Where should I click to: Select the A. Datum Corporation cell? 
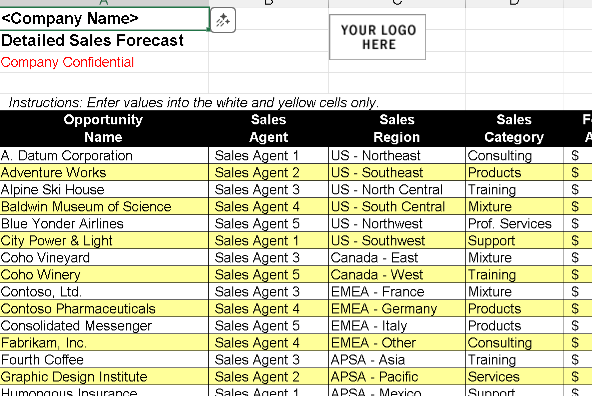pyautogui.click(x=104, y=155)
